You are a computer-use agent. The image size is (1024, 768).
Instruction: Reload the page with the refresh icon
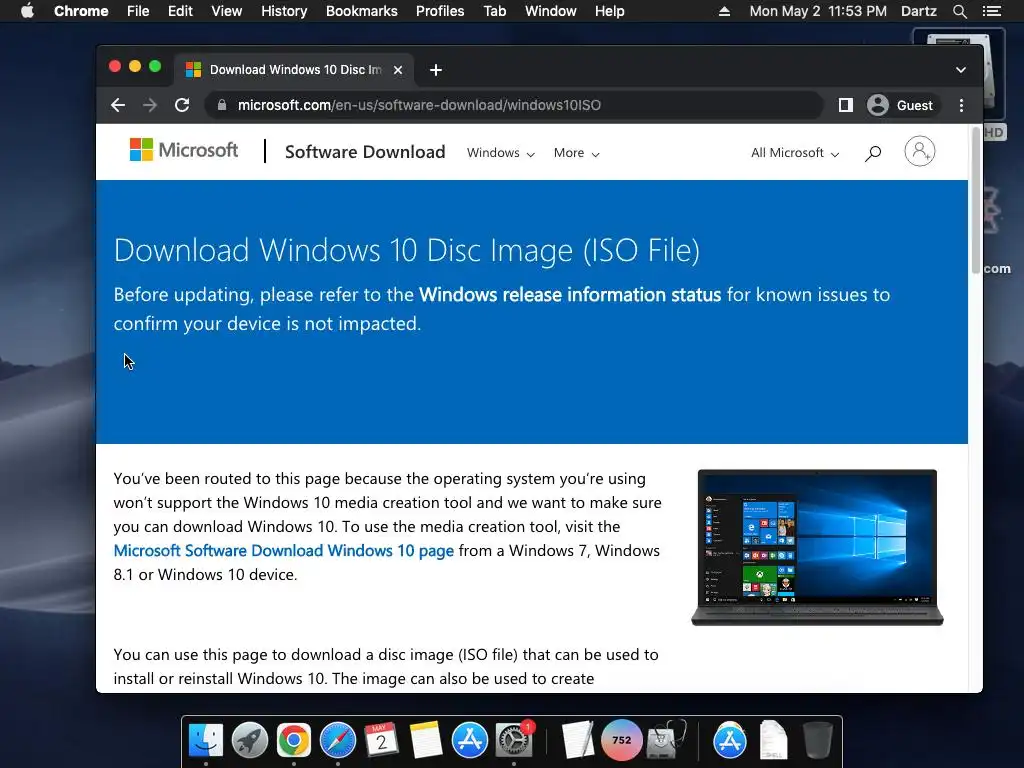(x=182, y=105)
